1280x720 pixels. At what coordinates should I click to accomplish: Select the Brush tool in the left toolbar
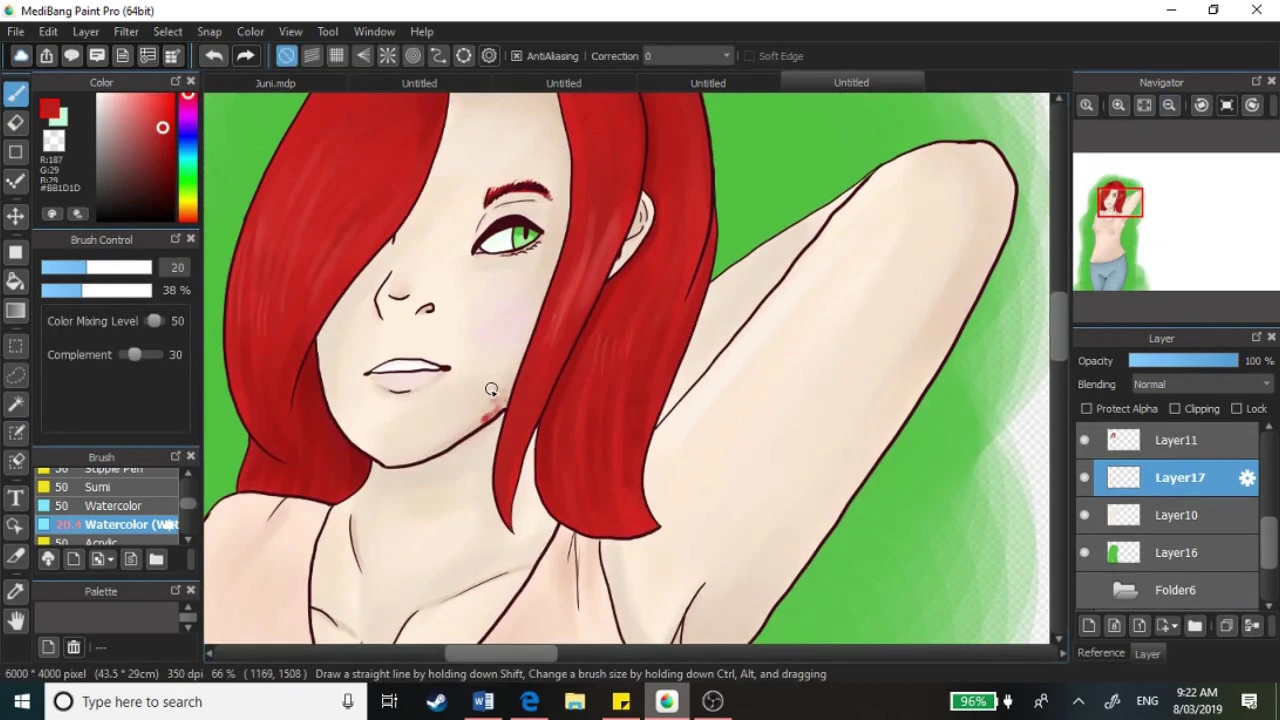[x=15, y=93]
